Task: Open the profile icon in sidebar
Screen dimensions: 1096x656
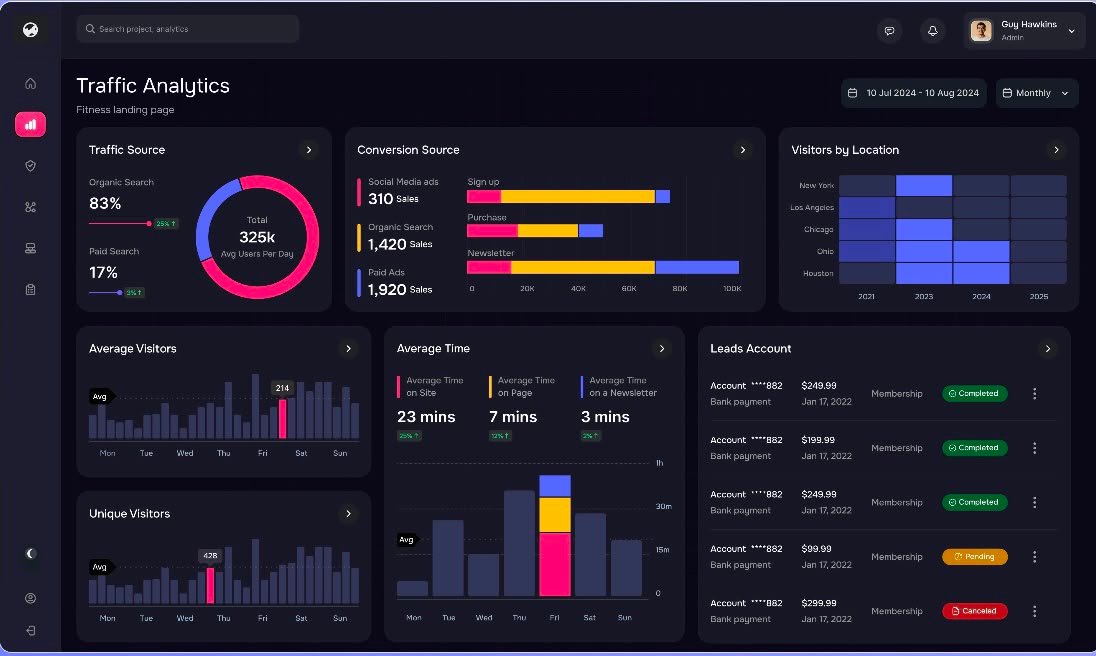Action: click(x=30, y=598)
